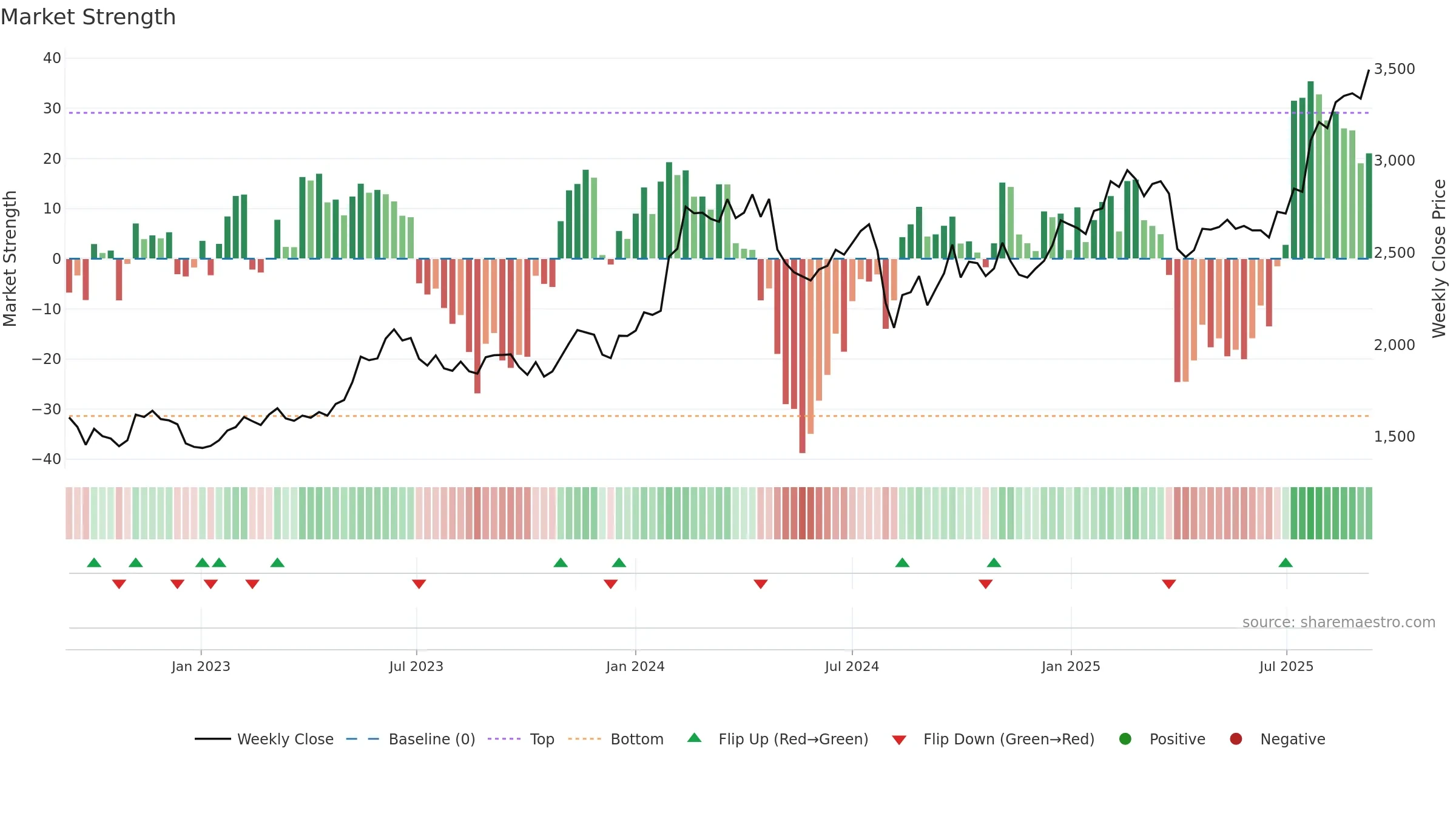Toggle the Baseline (0) legend entry
The width and height of the screenshot is (1456, 819).
[x=410, y=739]
